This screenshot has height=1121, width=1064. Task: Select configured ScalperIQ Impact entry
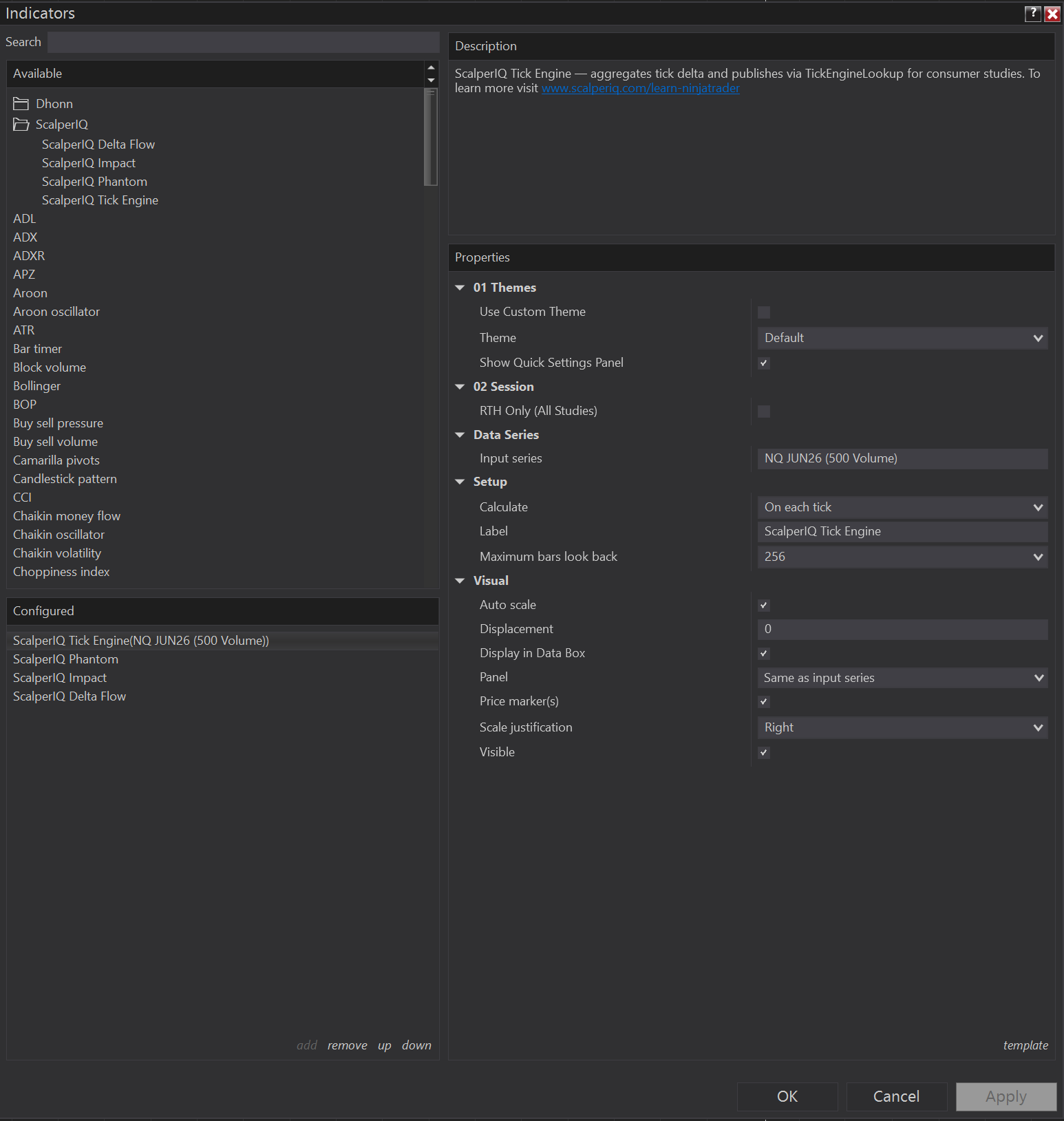pos(60,678)
